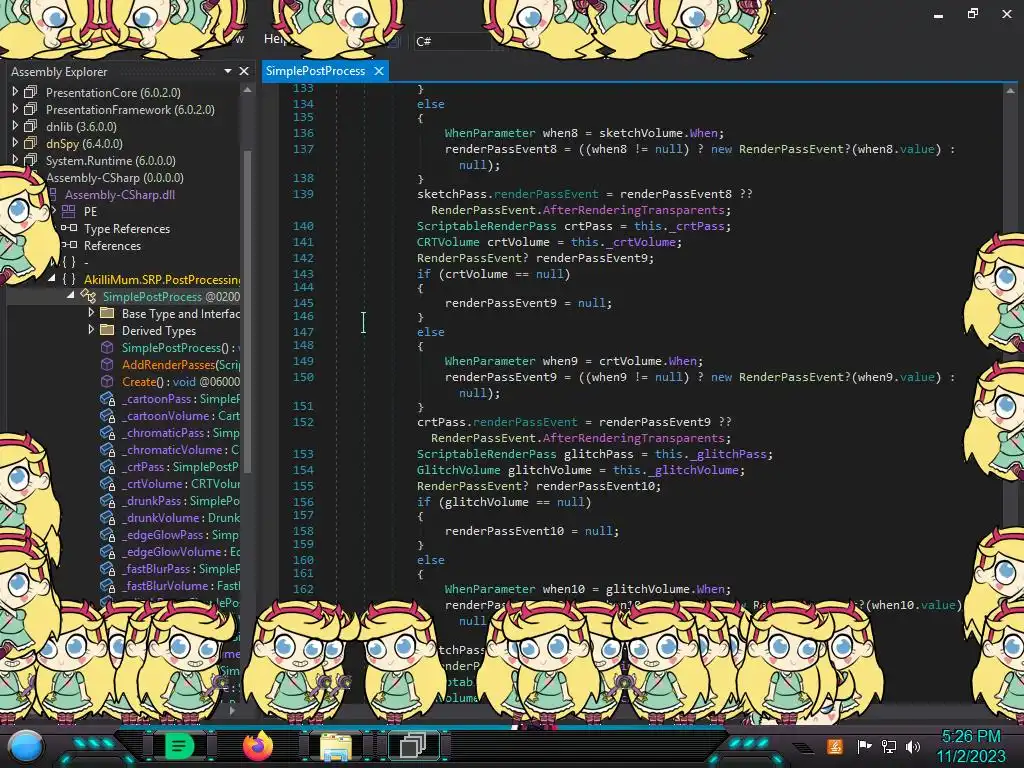Follow the AfterRenderingTransparents reference on line 139
Image resolution: width=1024 pixels, height=768 pixels.
tap(633, 210)
